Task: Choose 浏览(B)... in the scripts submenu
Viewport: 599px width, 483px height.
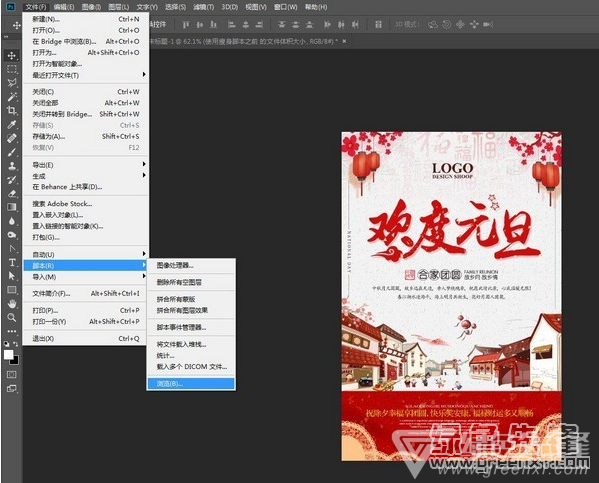Action: pyautogui.click(x=191, y=384)
